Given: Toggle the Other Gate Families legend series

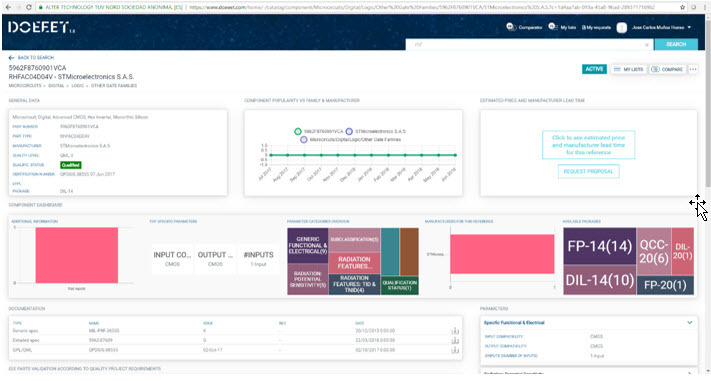Looking at the screenshot, I should tap(351, 140).
